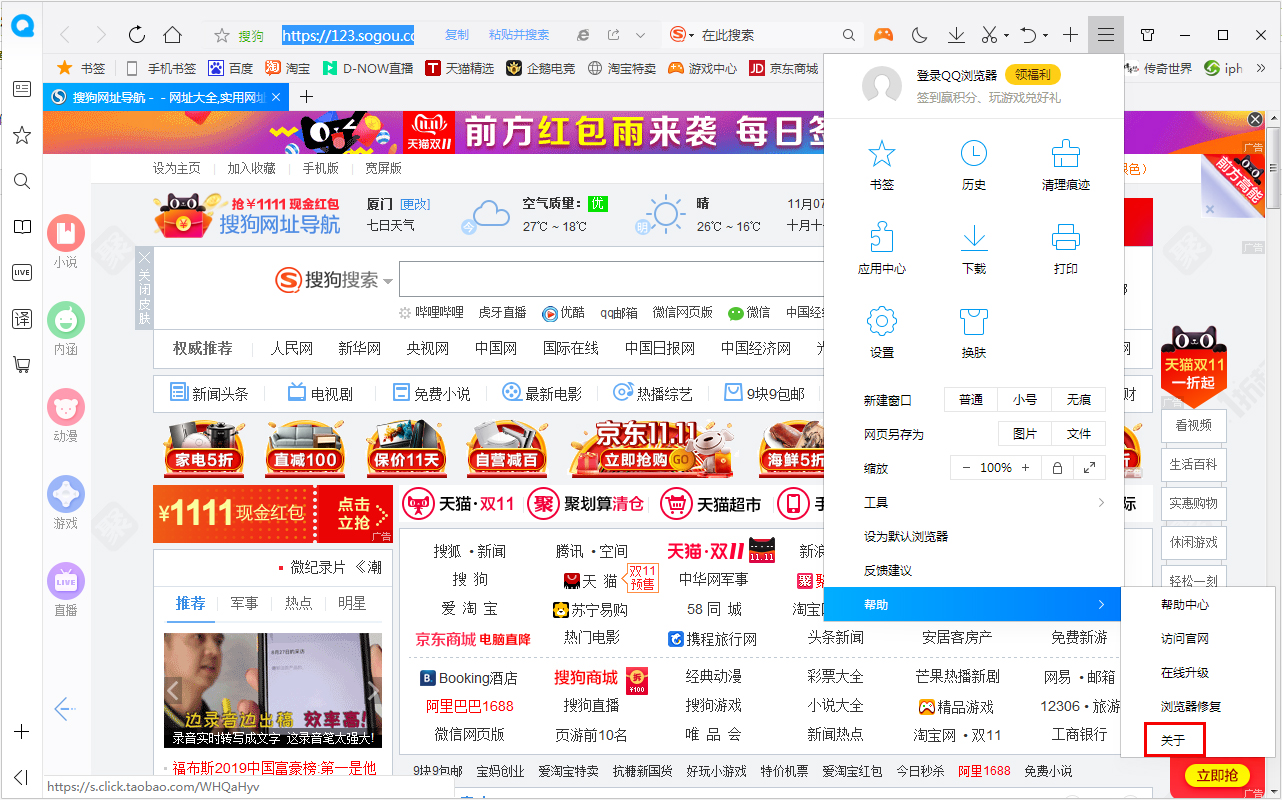Open the scissors tool dropdown arrow
The height and width of the screenshot is (800, 1282).
[x=1006, y=34]
